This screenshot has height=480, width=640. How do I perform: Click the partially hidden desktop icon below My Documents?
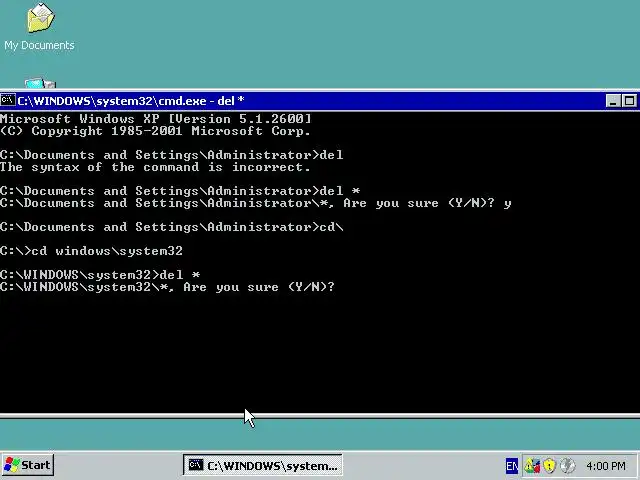tap(40, 83)
